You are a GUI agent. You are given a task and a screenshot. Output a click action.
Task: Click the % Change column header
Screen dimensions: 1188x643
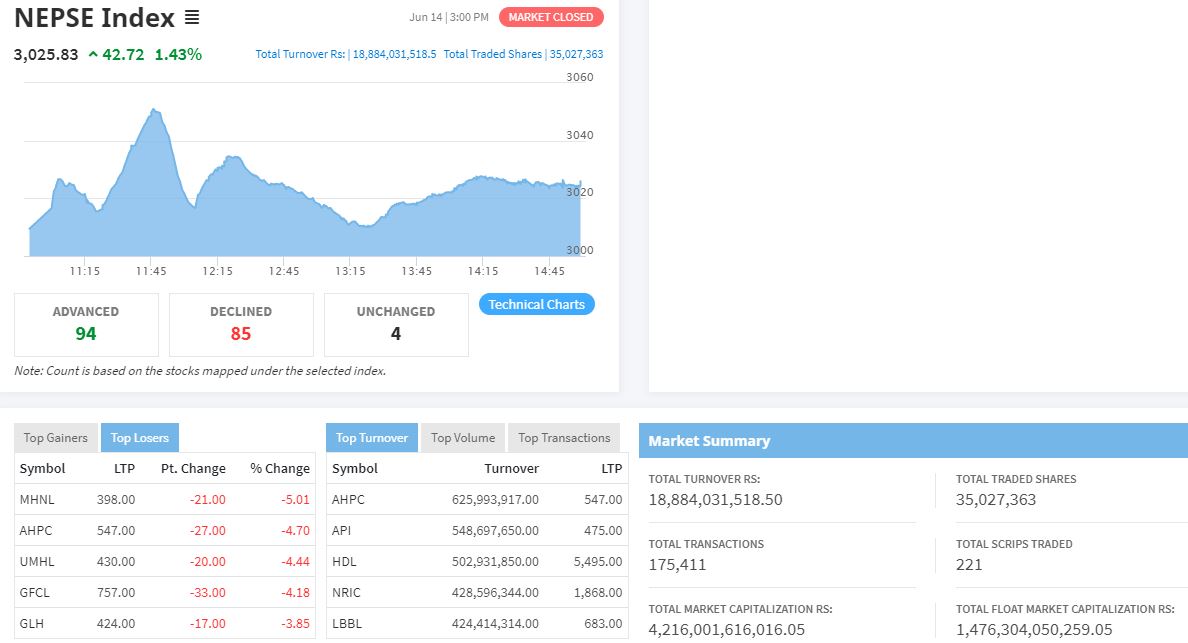pos(280,469)
